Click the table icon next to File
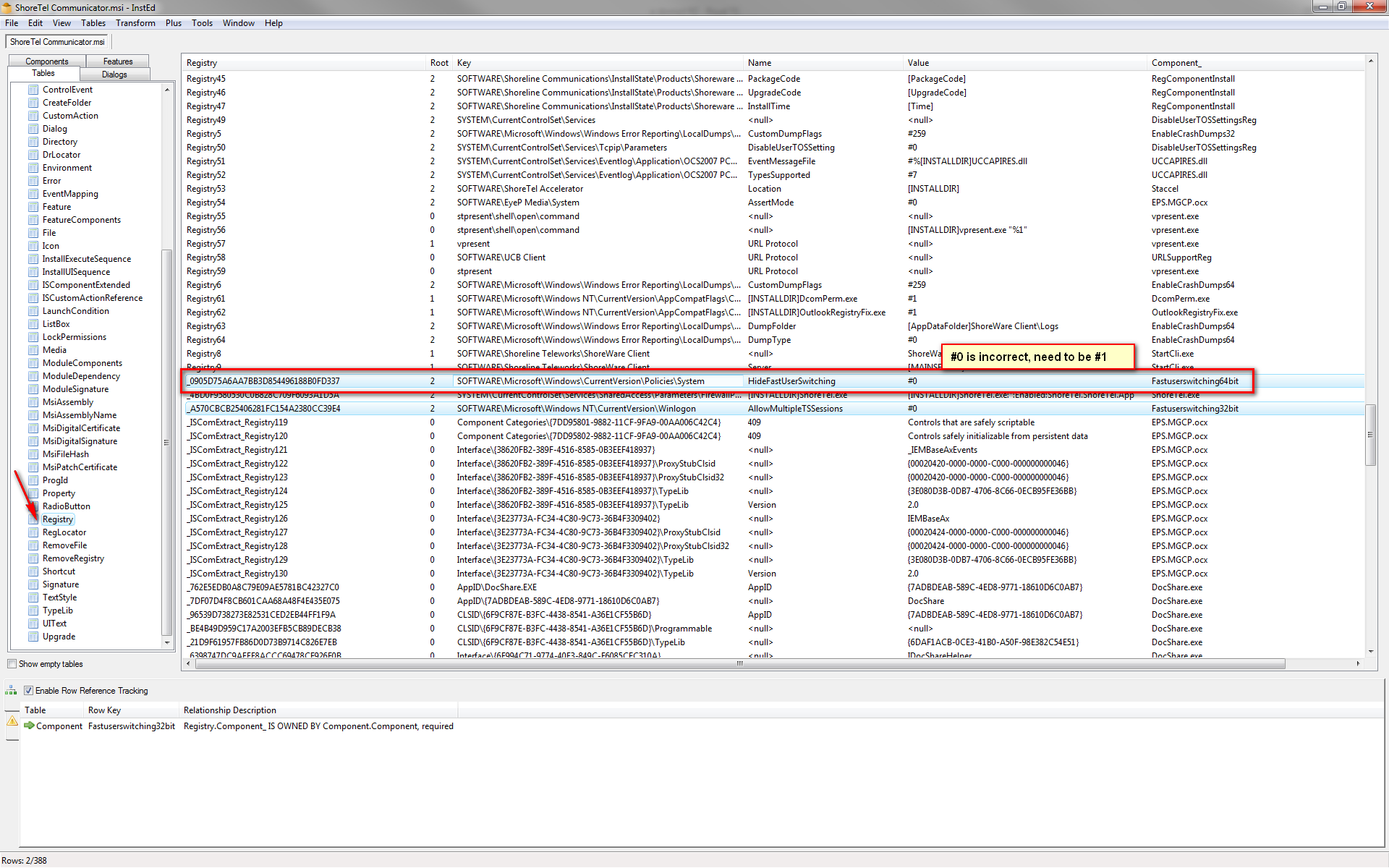The image size is (1389, 868). tap(33, 233)
